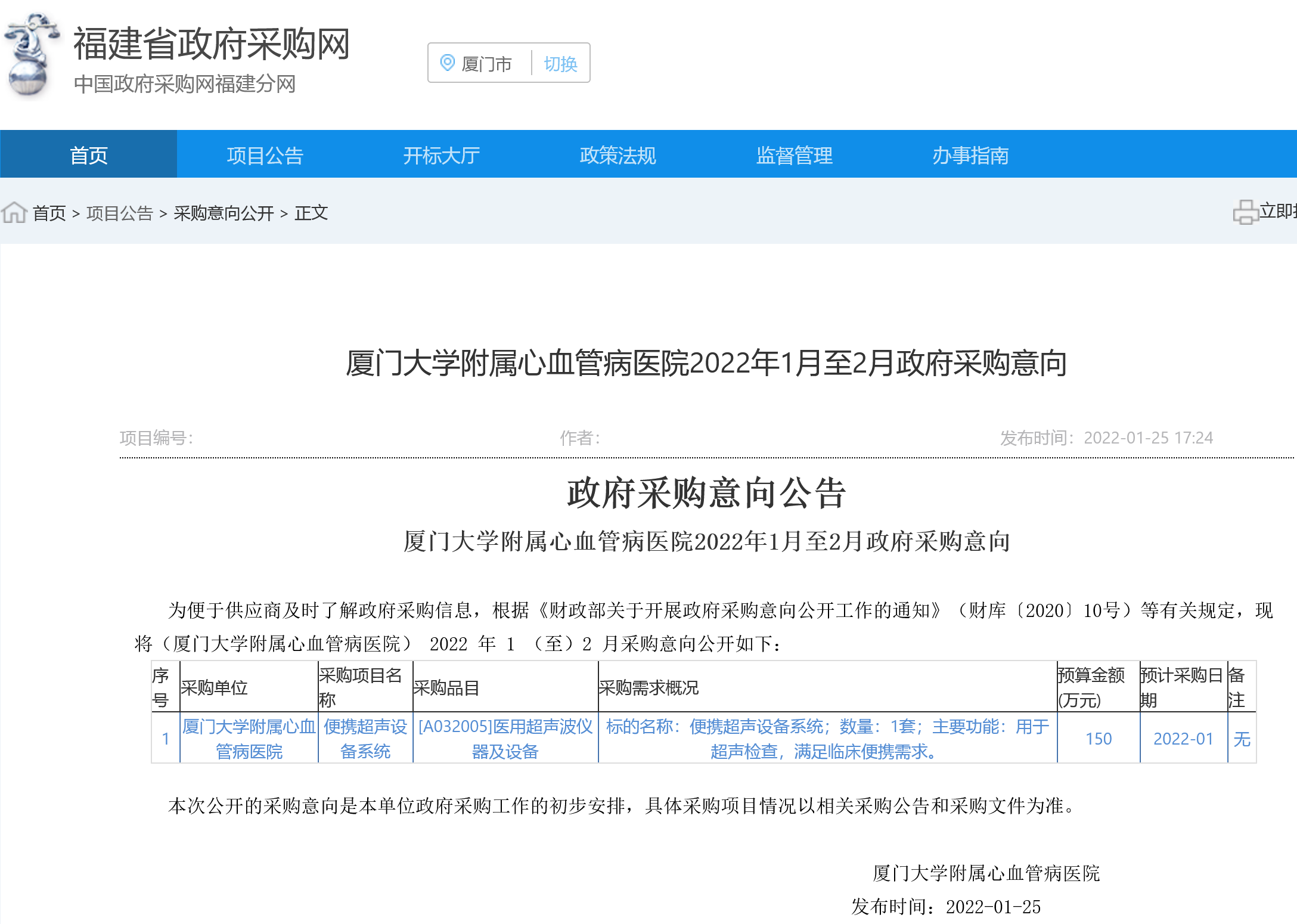Click the serial number 1 link in the table
Viewport: 1297px width, 924px height.
(165, 739)
